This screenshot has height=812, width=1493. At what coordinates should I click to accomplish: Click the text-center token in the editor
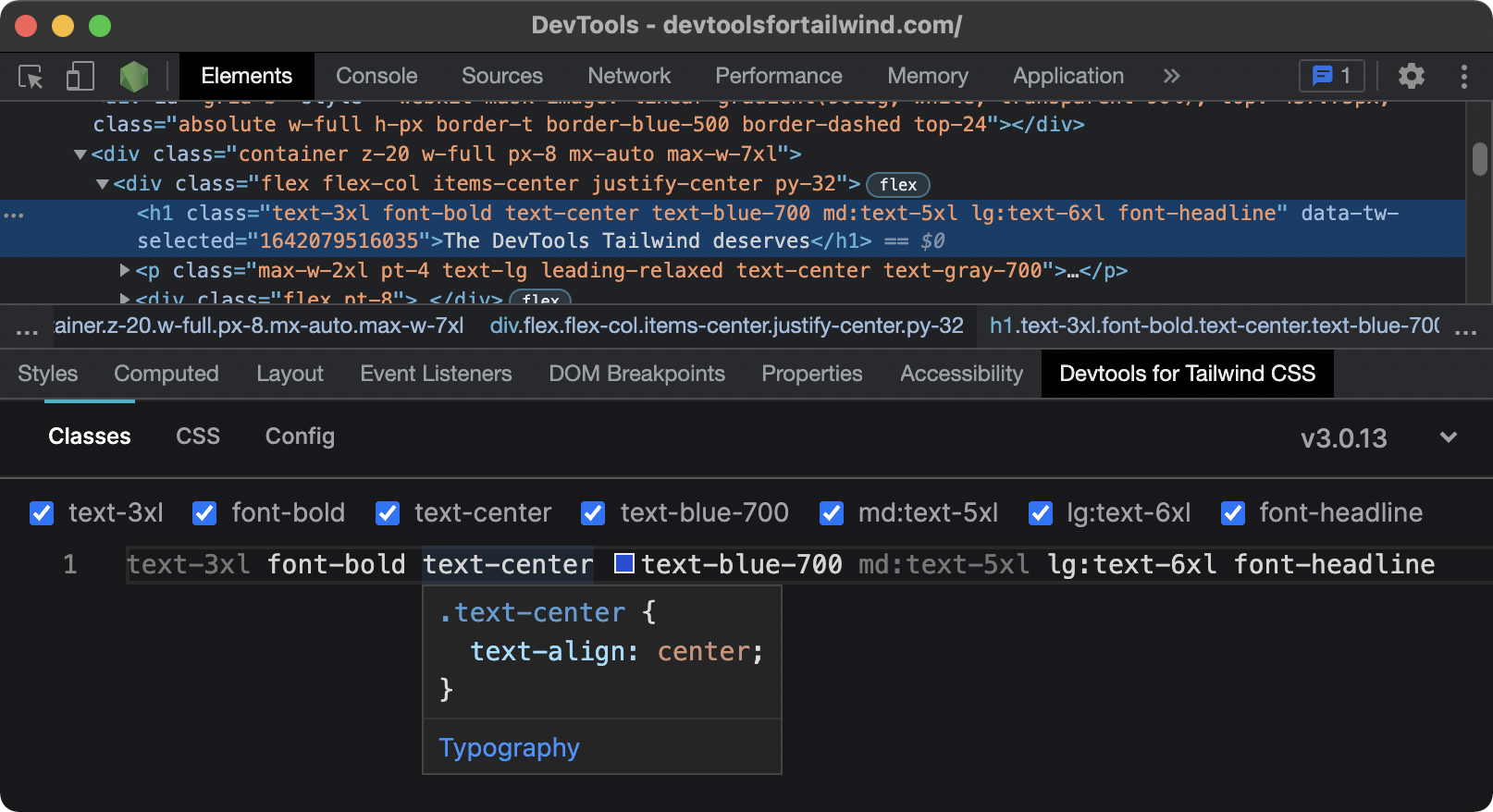[x=508, y=564]
